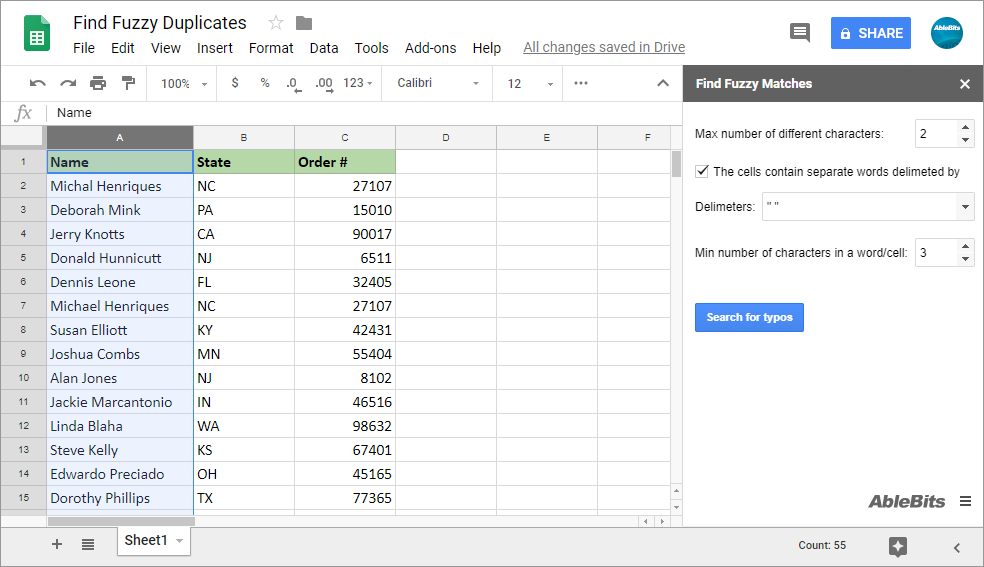This screenshot has width=984, height=567.
Task: Decrease max number of different characters
Action: (x=965, y=140)
